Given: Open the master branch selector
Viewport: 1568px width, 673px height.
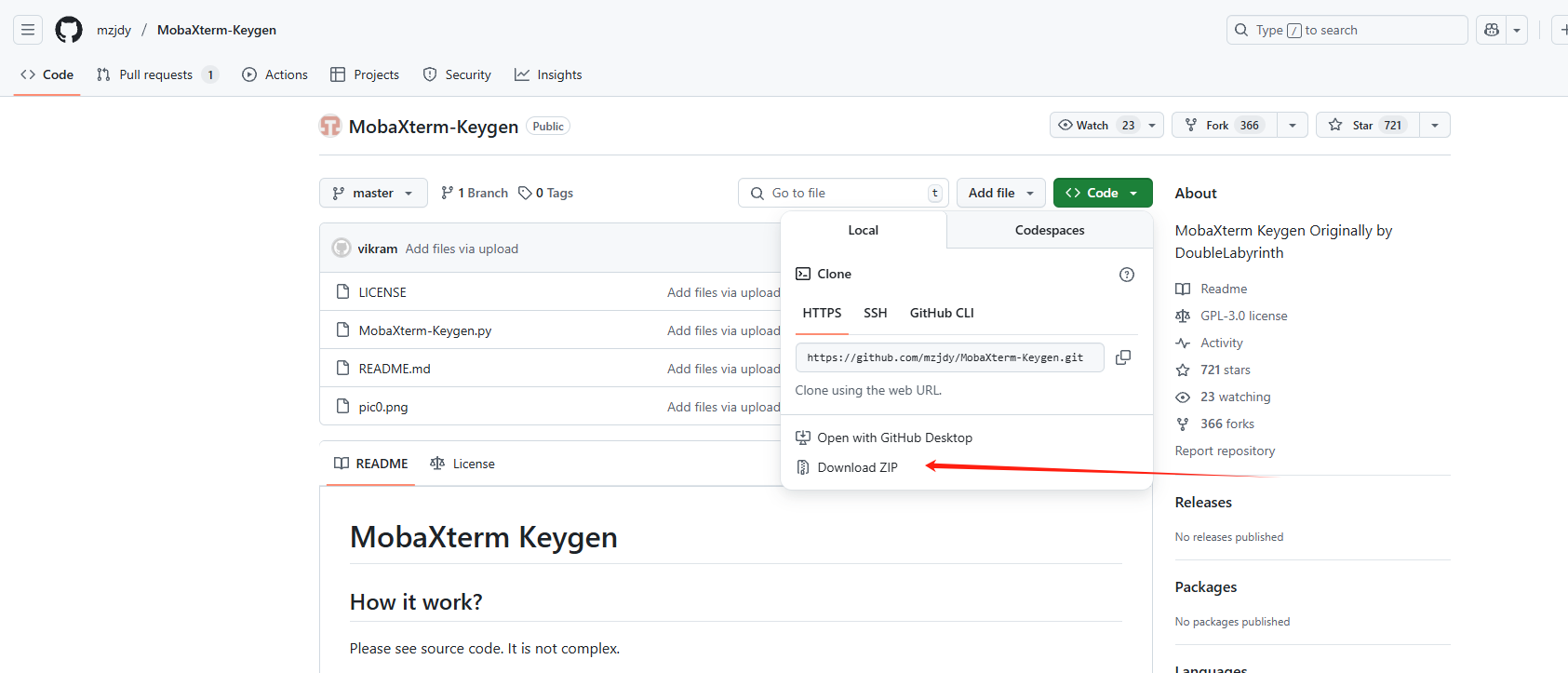Looking at the screenshot, I should 373,193.
